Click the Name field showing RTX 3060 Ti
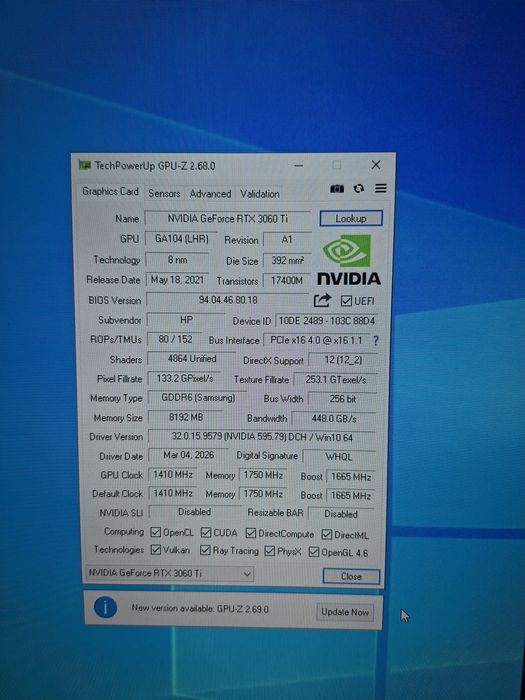Viewport: 525px width, 700px height. (x=228, y=218)
